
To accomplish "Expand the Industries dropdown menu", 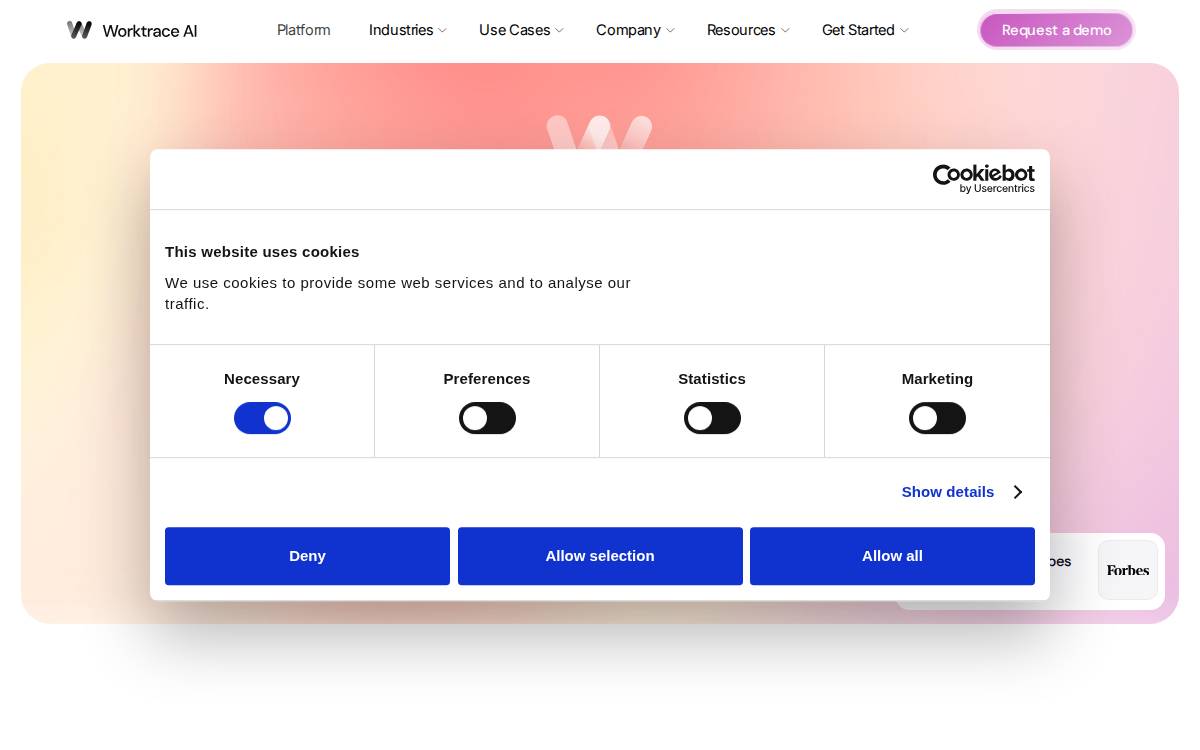I will click(x=408, y=30).
